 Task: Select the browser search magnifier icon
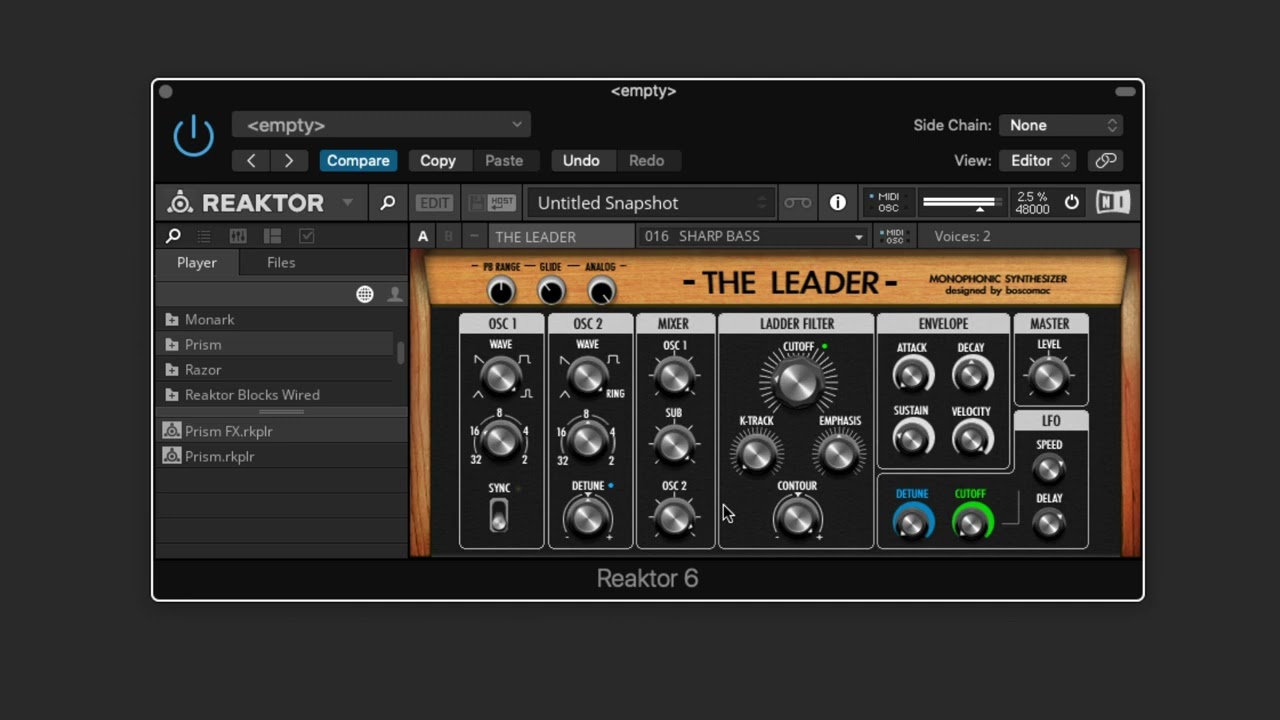coord(173,236)
